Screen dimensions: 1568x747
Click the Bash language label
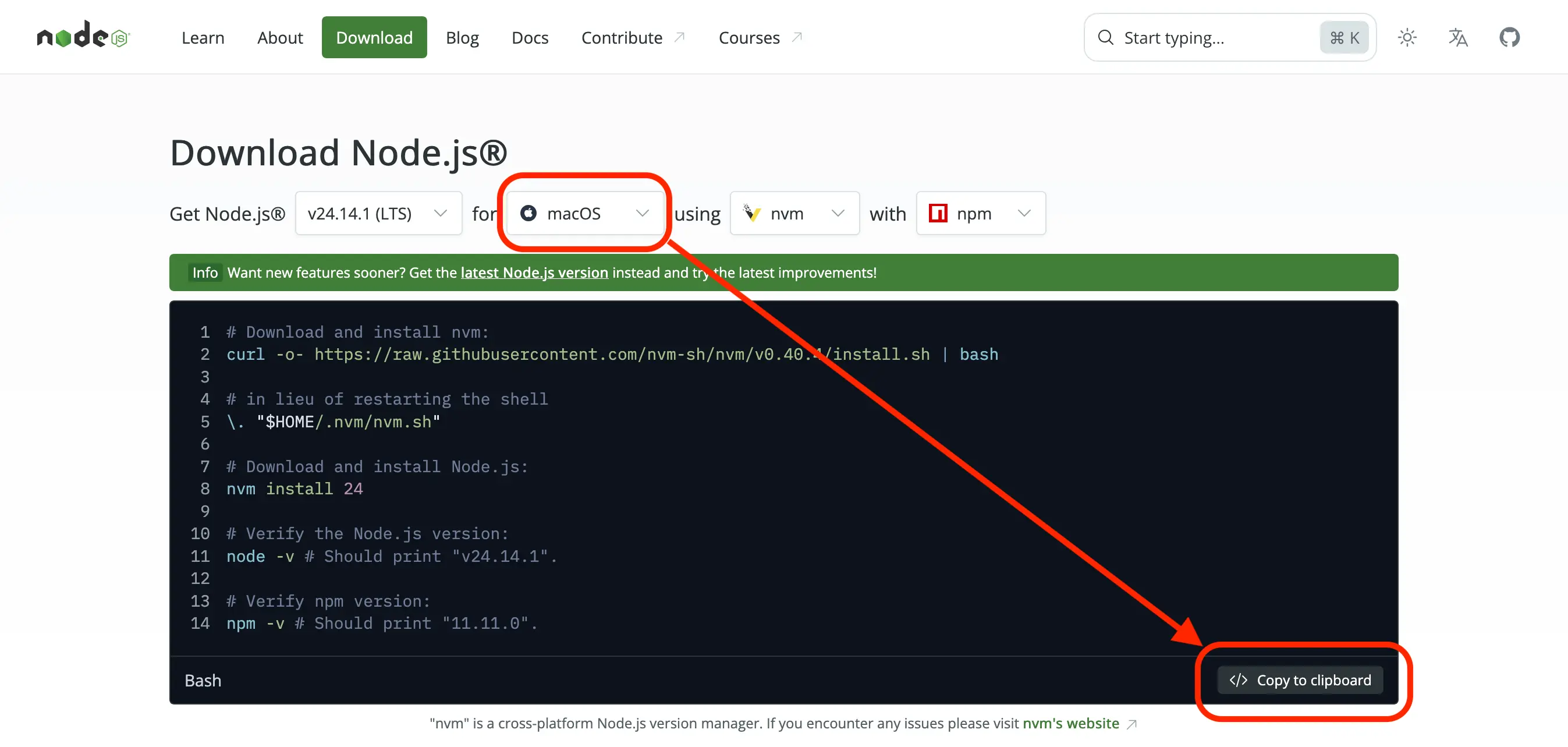(x=203, y=680)
